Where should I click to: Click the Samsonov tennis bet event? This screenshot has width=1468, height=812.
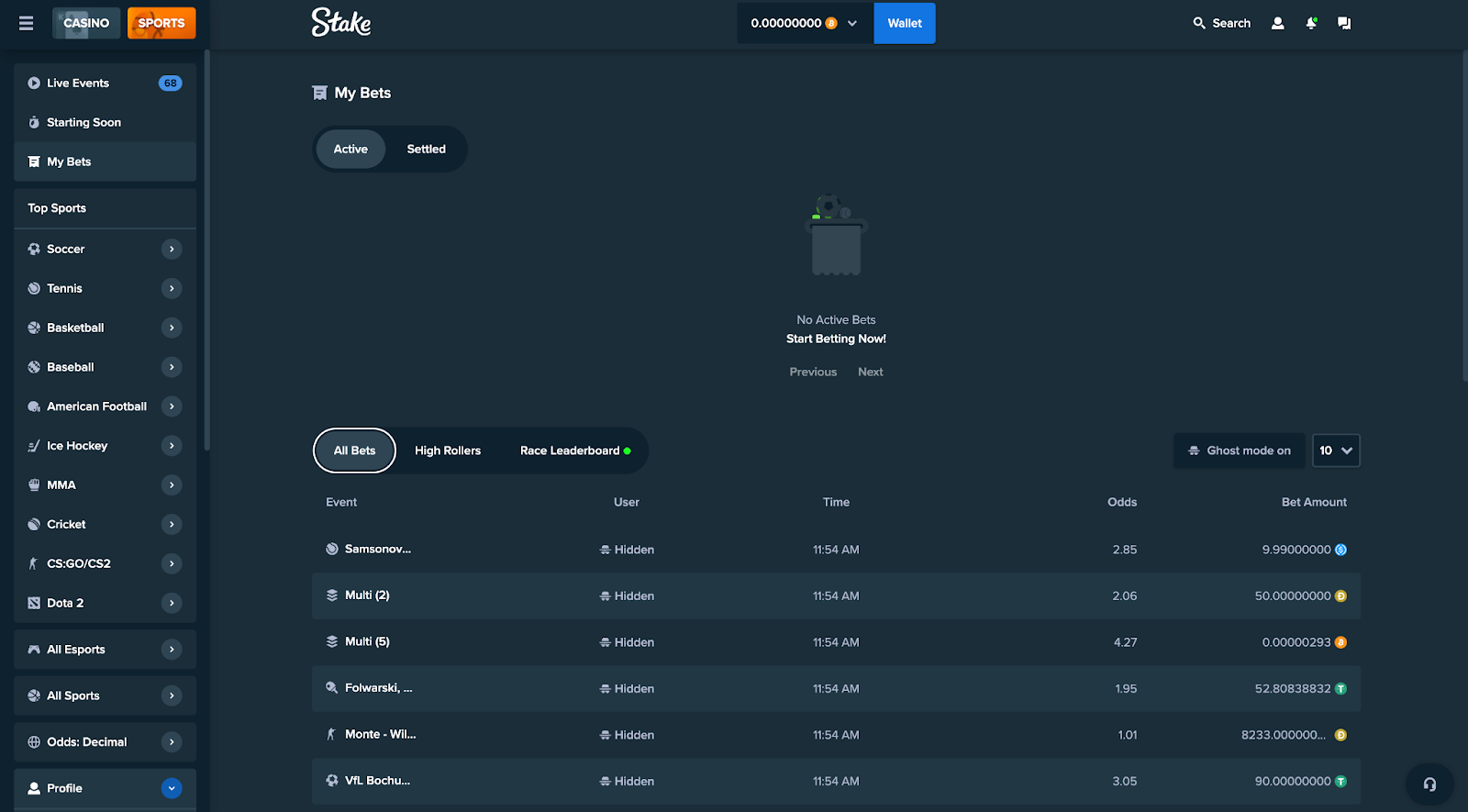377,549
